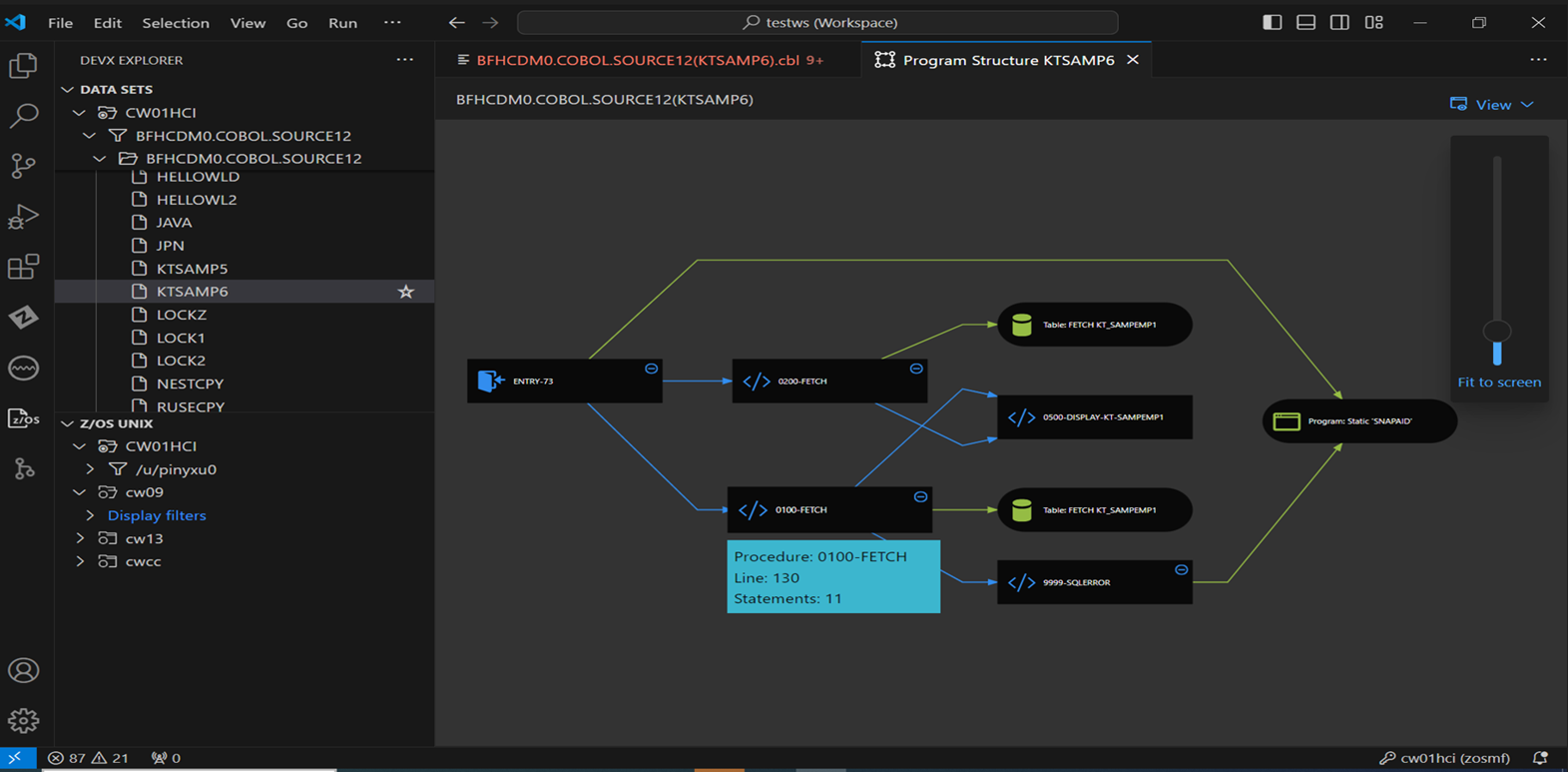Open Customize Layout icon

(x=1374, y=22)
